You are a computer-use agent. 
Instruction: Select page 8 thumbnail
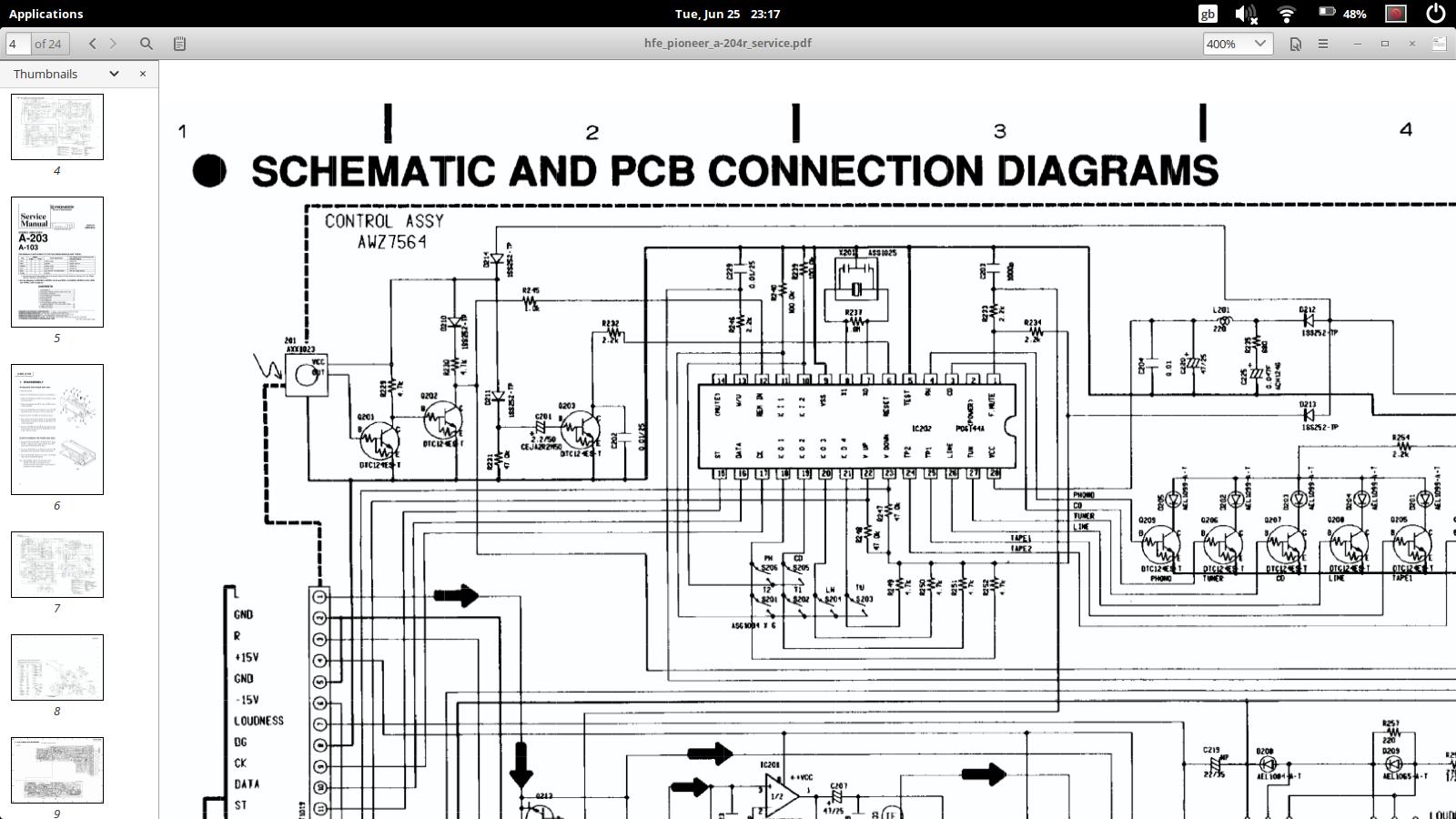click(x=57, y=667)
